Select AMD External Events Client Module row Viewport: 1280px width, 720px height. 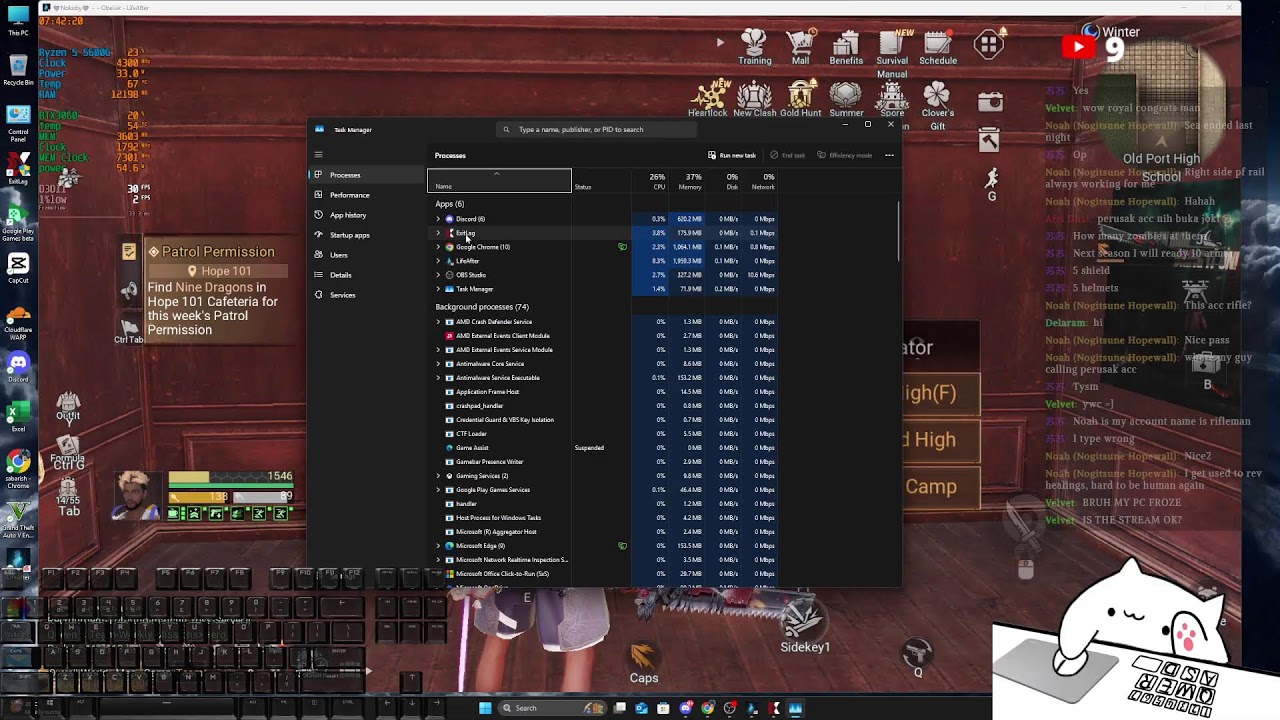tap(603, 336)
